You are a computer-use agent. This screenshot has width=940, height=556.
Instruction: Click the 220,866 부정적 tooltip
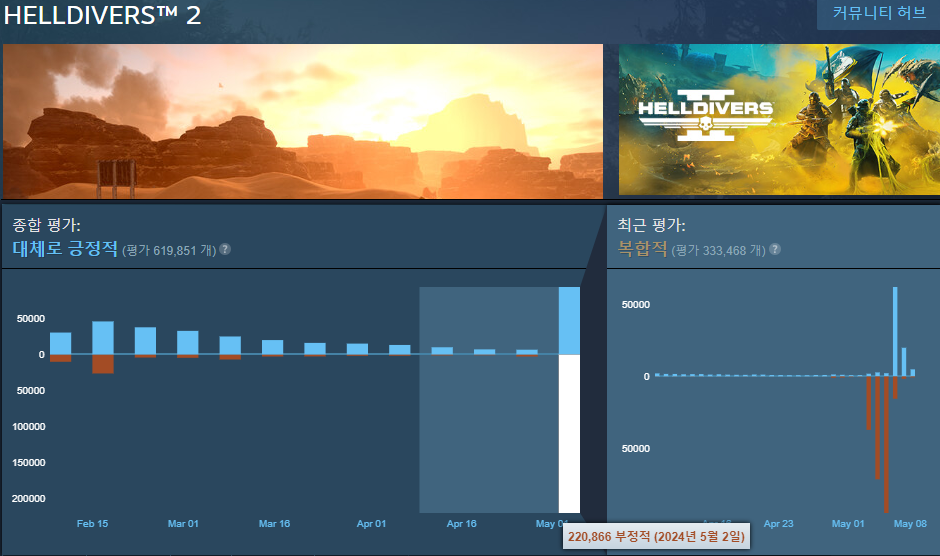click(656, 536)
